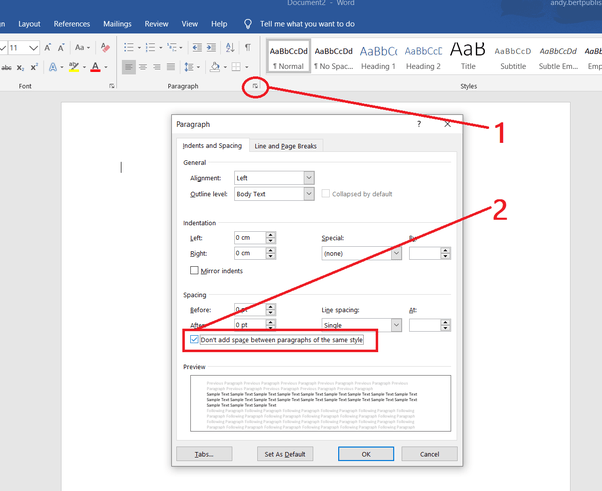Open borders button
The width and height of the screenshot is (602, 491).
coord(236,67)
